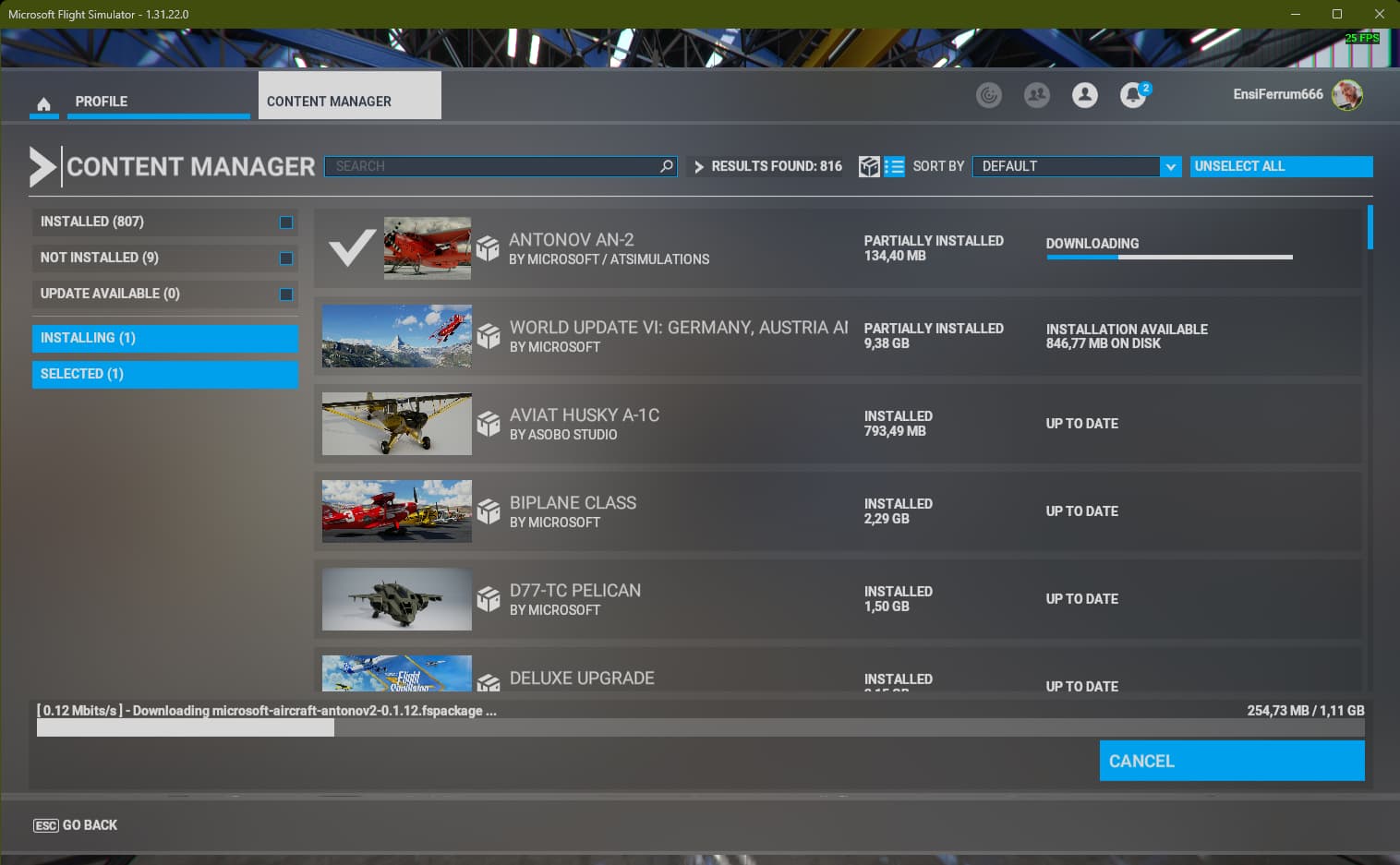Click BY ASOBO STUDIO publisher text
Screen dimensions: 1400x865
563,435
